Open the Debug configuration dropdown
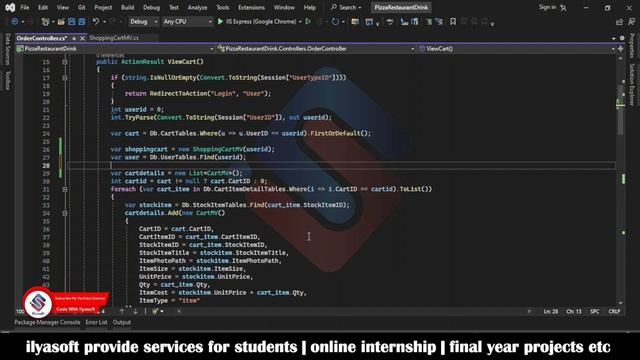 tap(144, 22)
